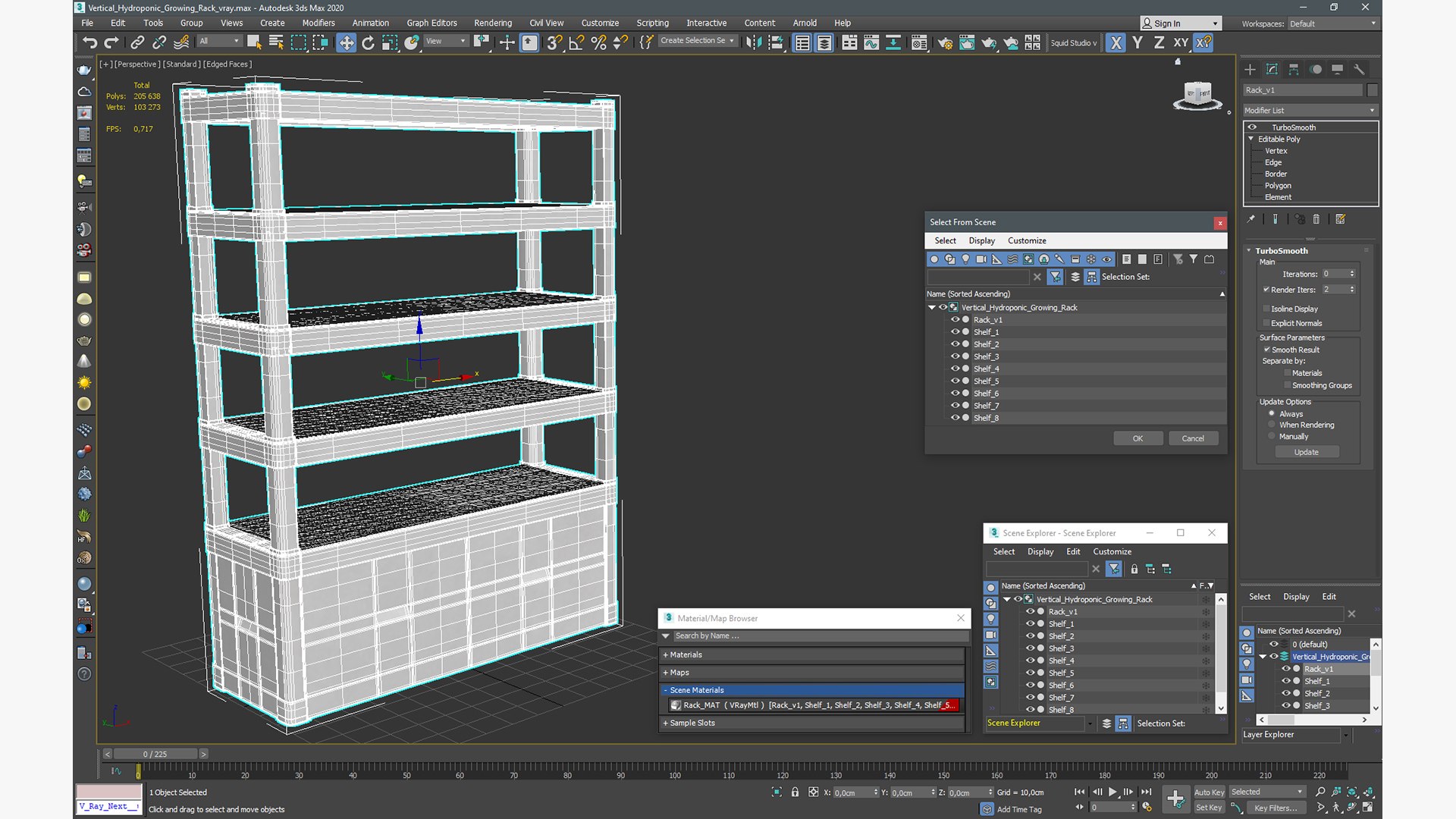Go to the end frame
The height and width of the screenshot is (819, 1456).
[x=1146, y=792]
